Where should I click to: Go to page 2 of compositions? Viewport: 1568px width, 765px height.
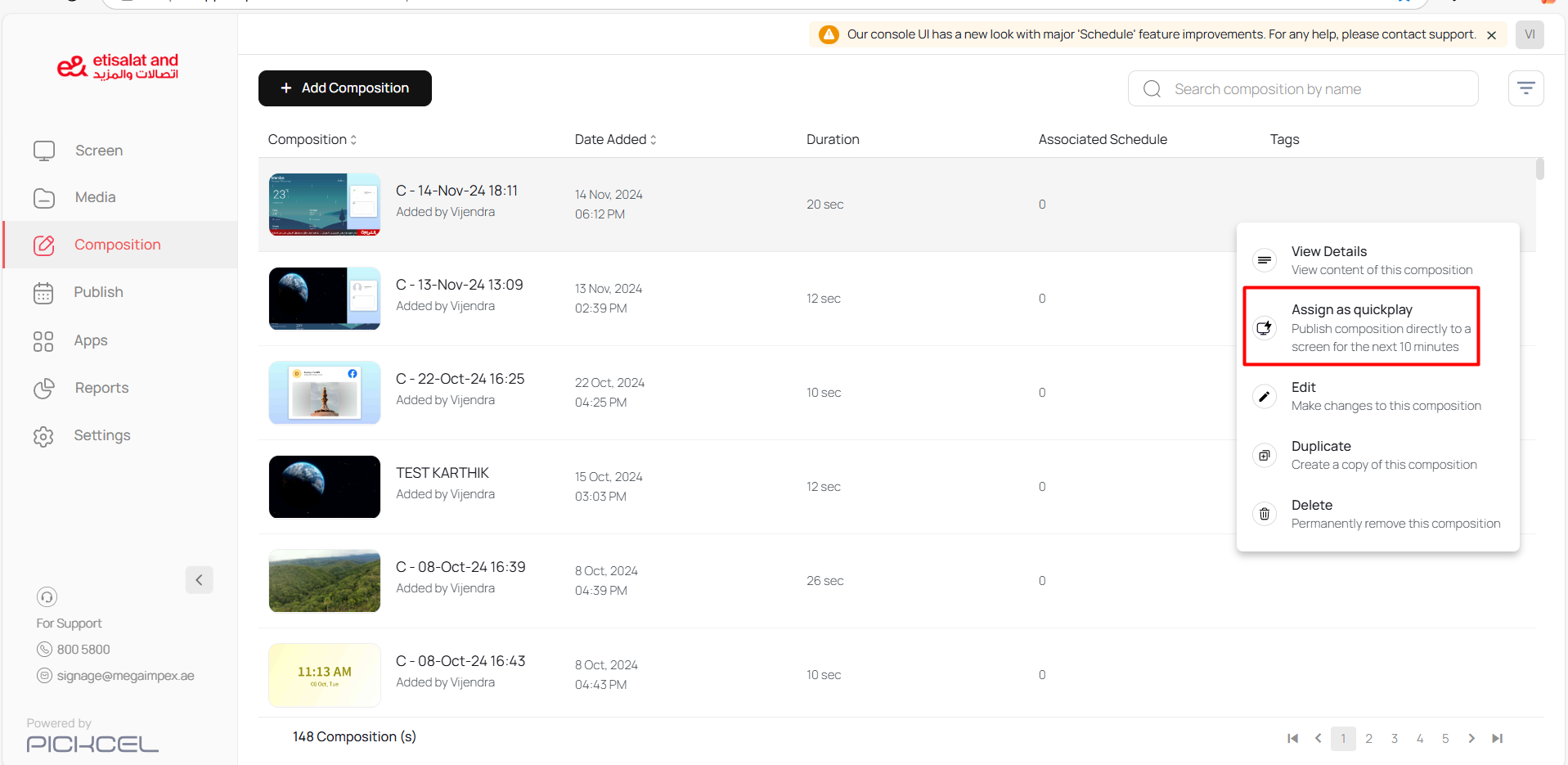(1368, 739)
